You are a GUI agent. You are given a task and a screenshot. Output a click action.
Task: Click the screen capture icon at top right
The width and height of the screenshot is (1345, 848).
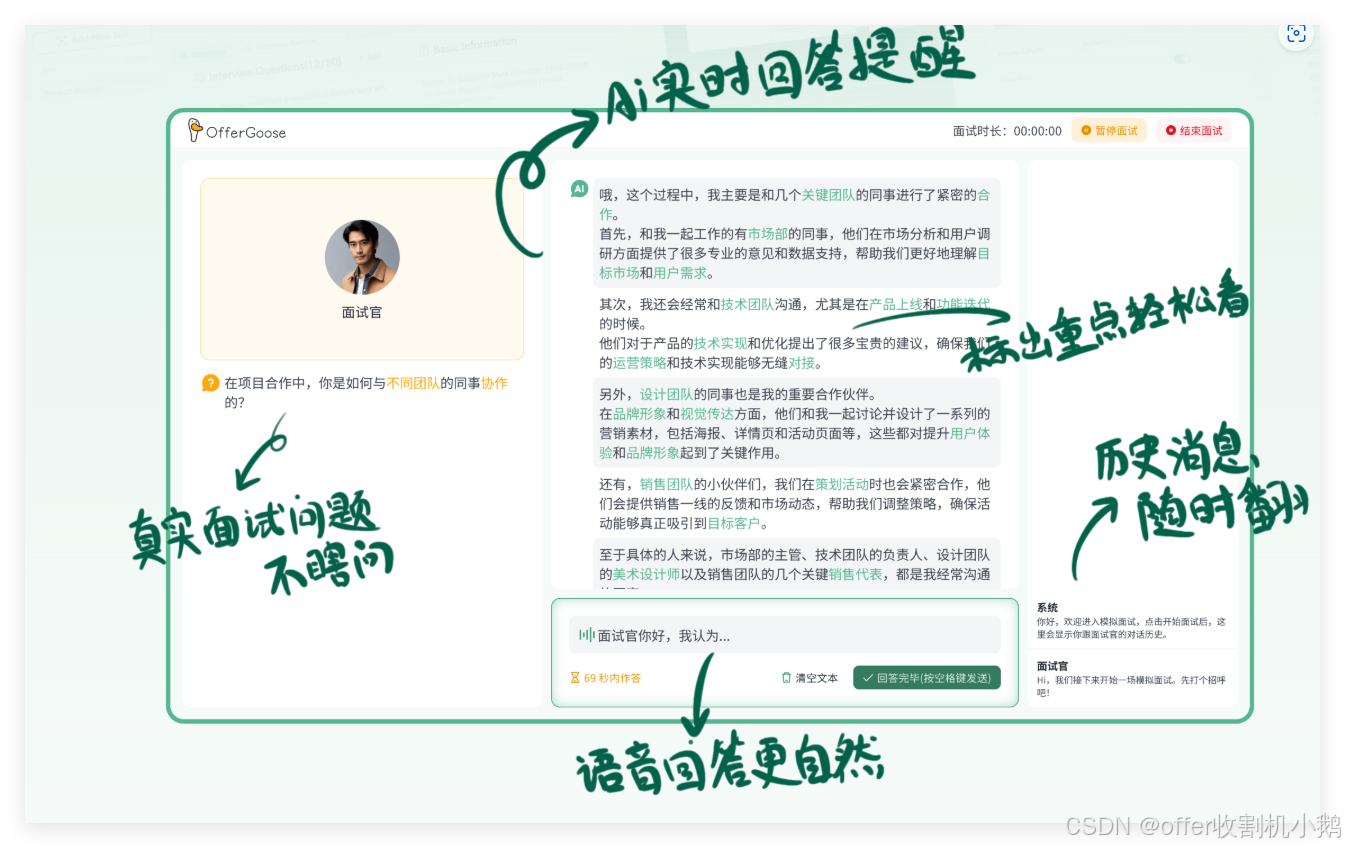(1296, 33)
